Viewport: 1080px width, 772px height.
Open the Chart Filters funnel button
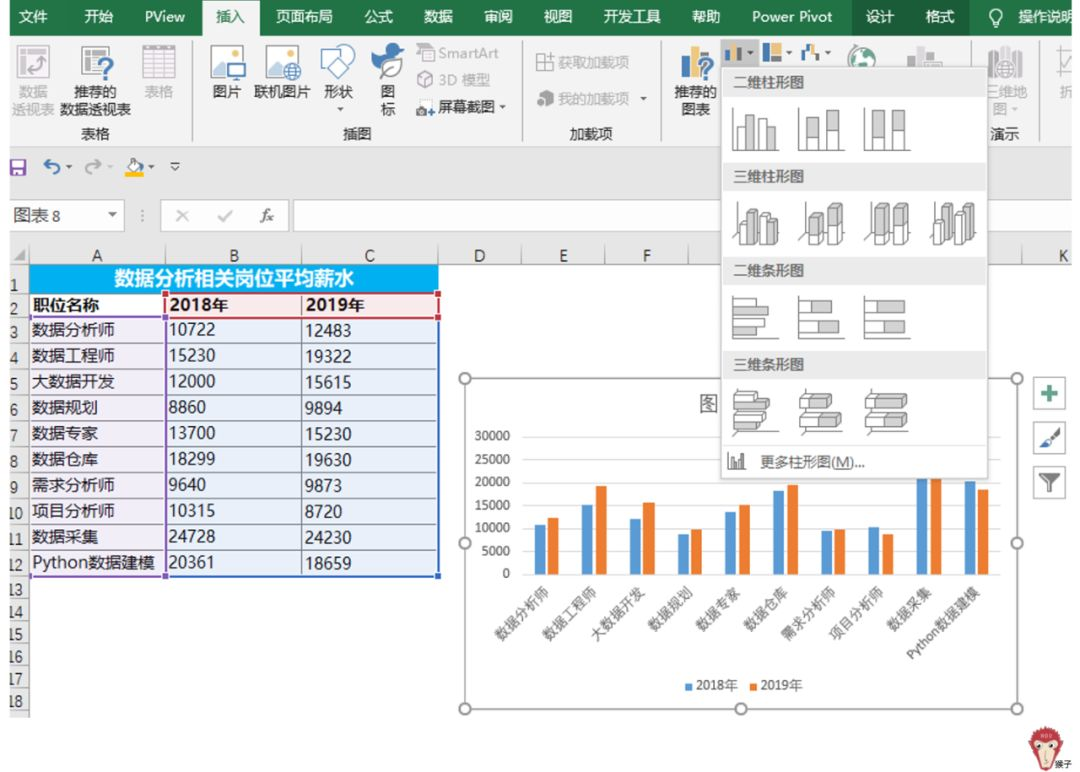point(1049,483)
